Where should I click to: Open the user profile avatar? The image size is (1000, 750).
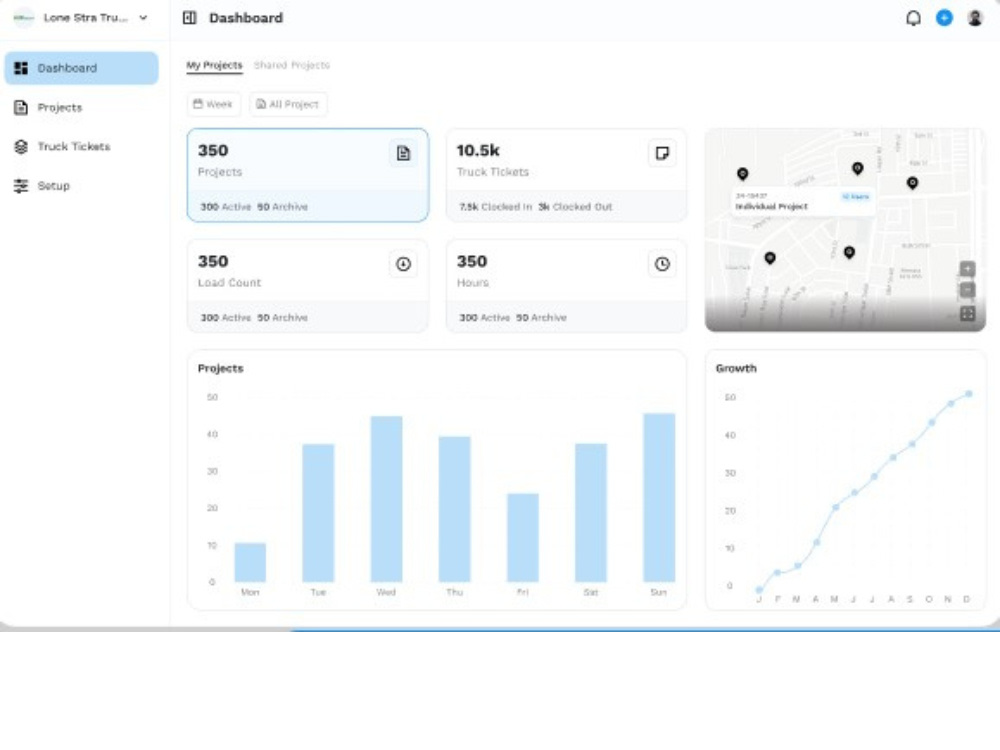pyautogui.click(x=975, y=18)
